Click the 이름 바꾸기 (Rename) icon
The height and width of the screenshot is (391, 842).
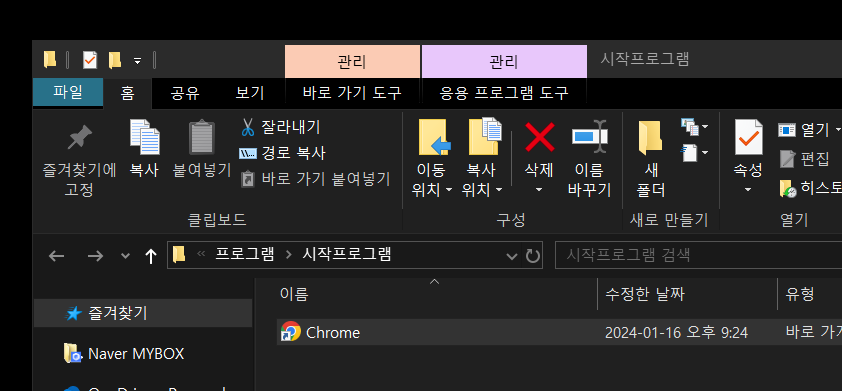coord(589,136)
